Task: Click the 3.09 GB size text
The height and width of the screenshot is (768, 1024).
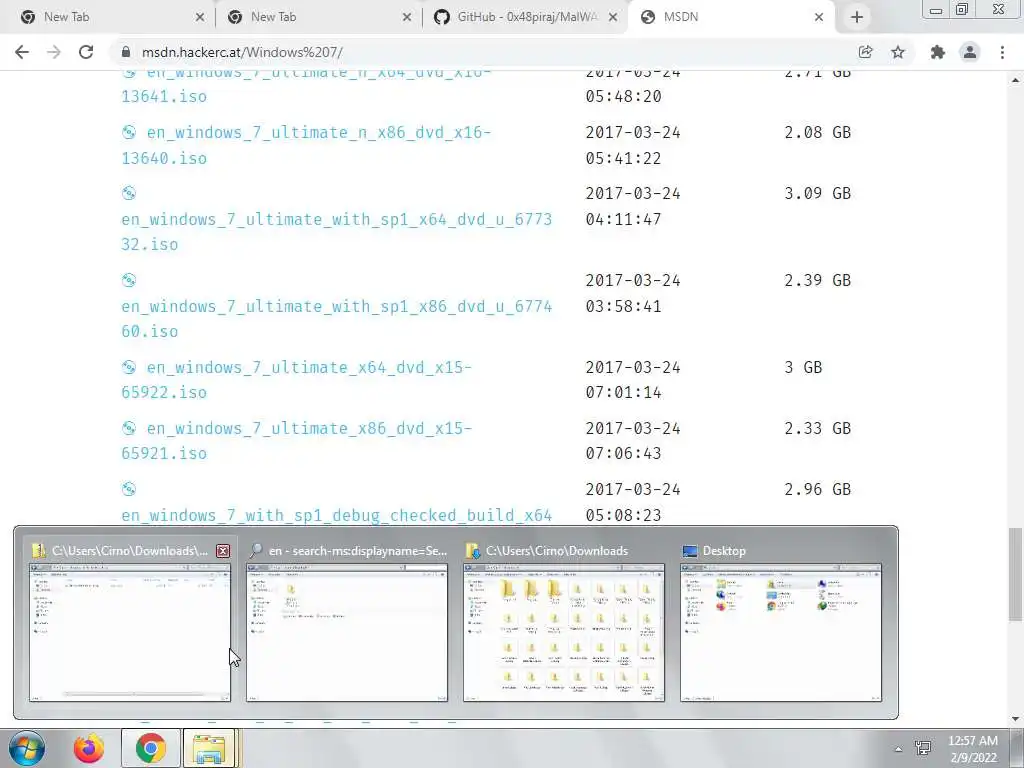Action: (x=818, y=193)
